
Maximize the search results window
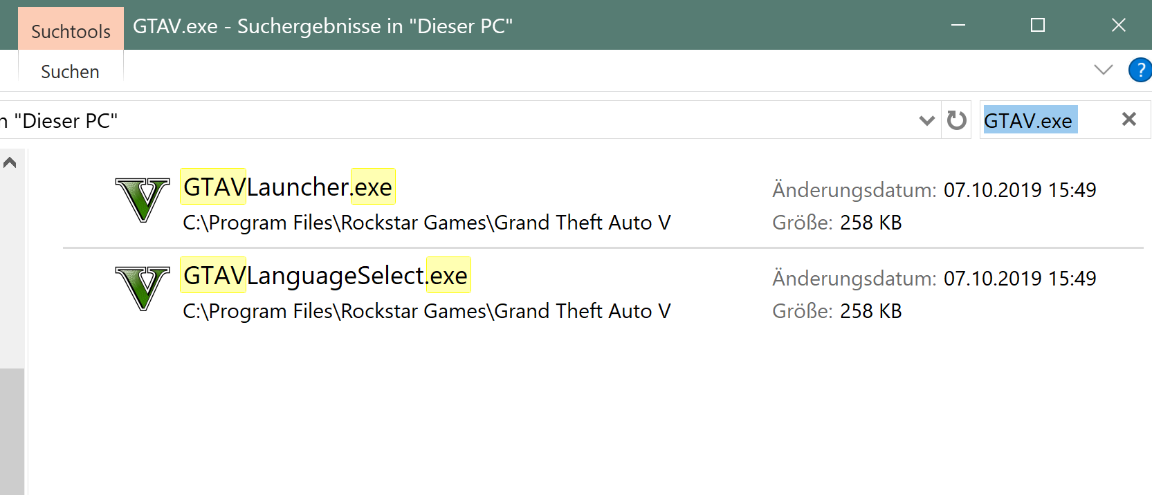point(1037,24)
